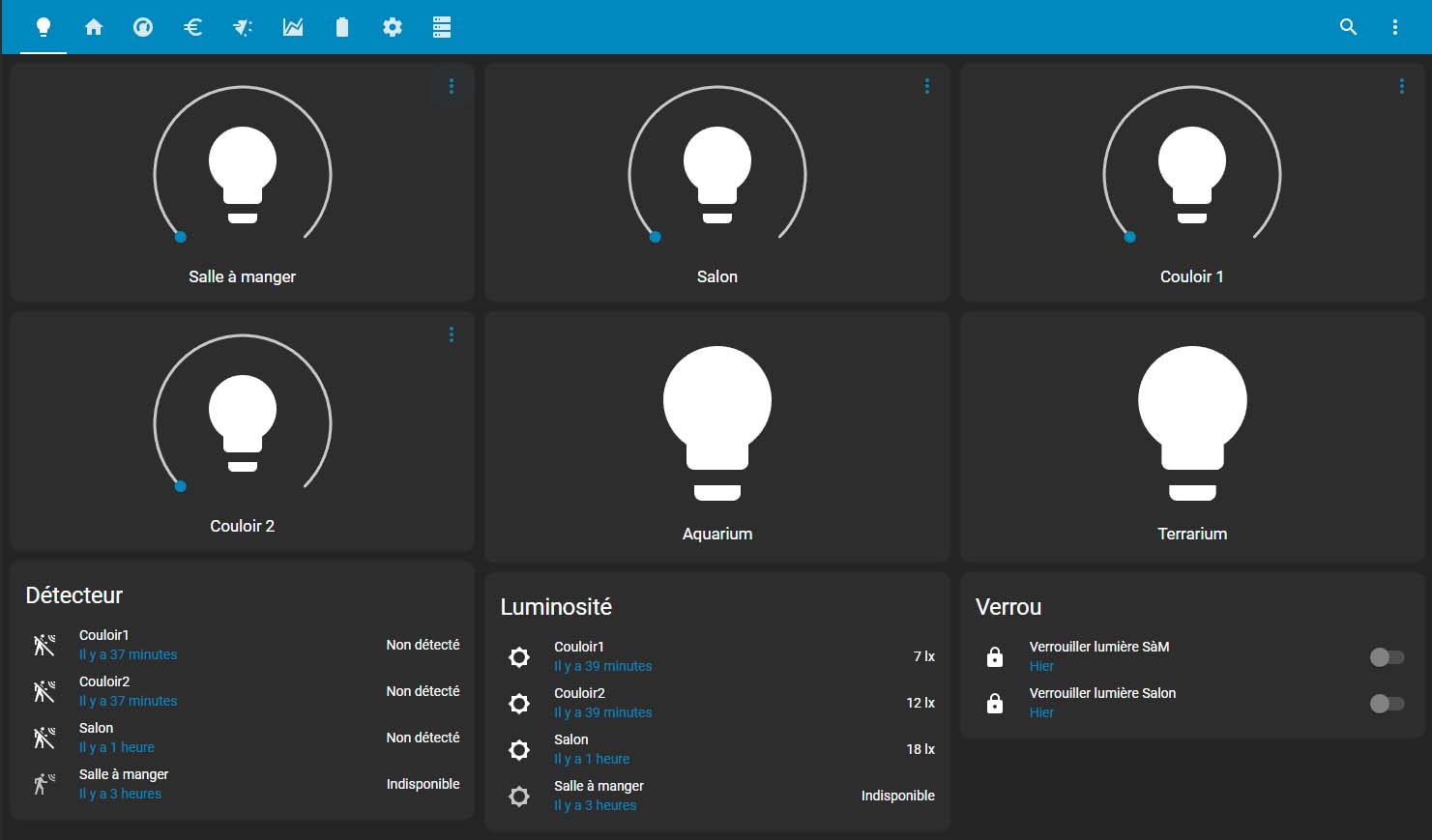Viewport: 1432px width, 840px height.
Task: Enable the Verrouiller lumière SàM switch
Action: click(1388, 657)
